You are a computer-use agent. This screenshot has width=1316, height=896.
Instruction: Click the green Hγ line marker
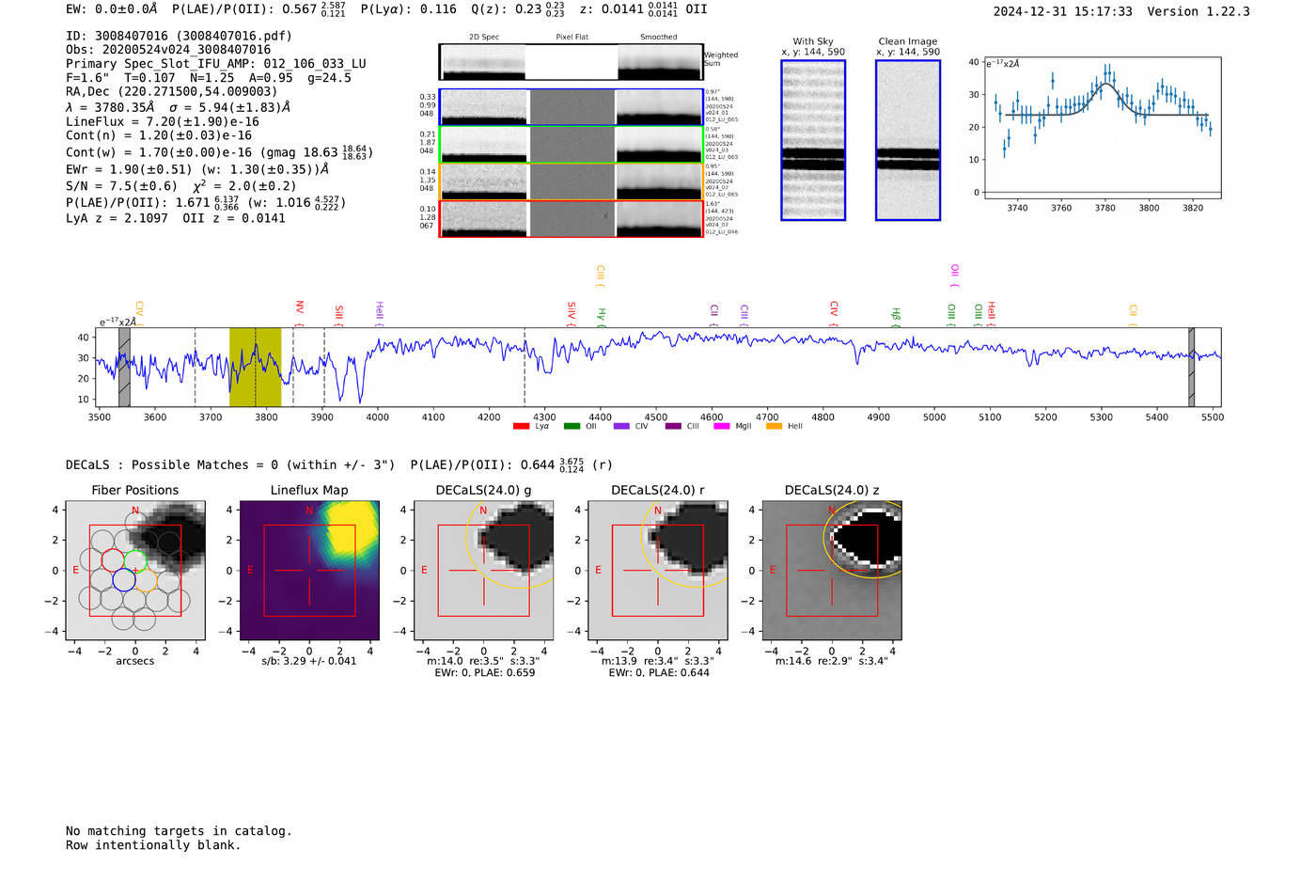click(x=602, y=318)
